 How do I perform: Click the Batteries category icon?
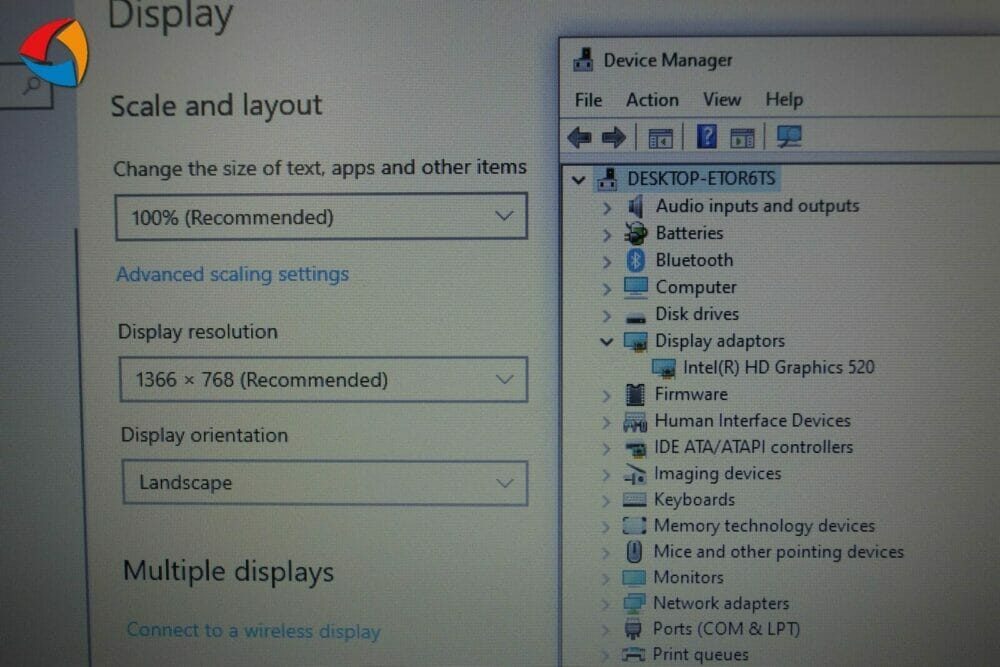pyautogui.click(x=635, y=233)
